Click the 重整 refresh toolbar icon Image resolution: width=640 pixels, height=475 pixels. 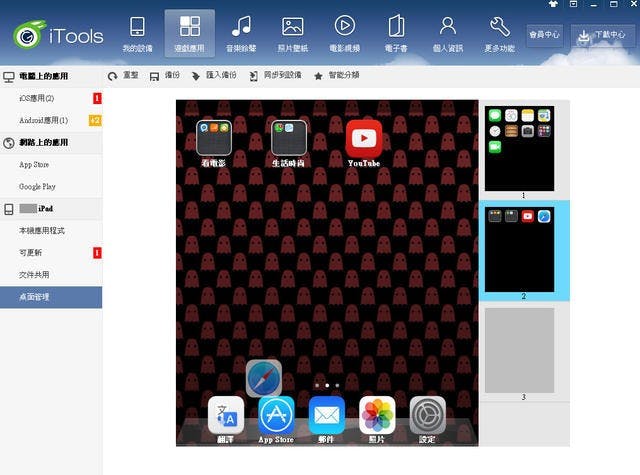coord(123,76)
